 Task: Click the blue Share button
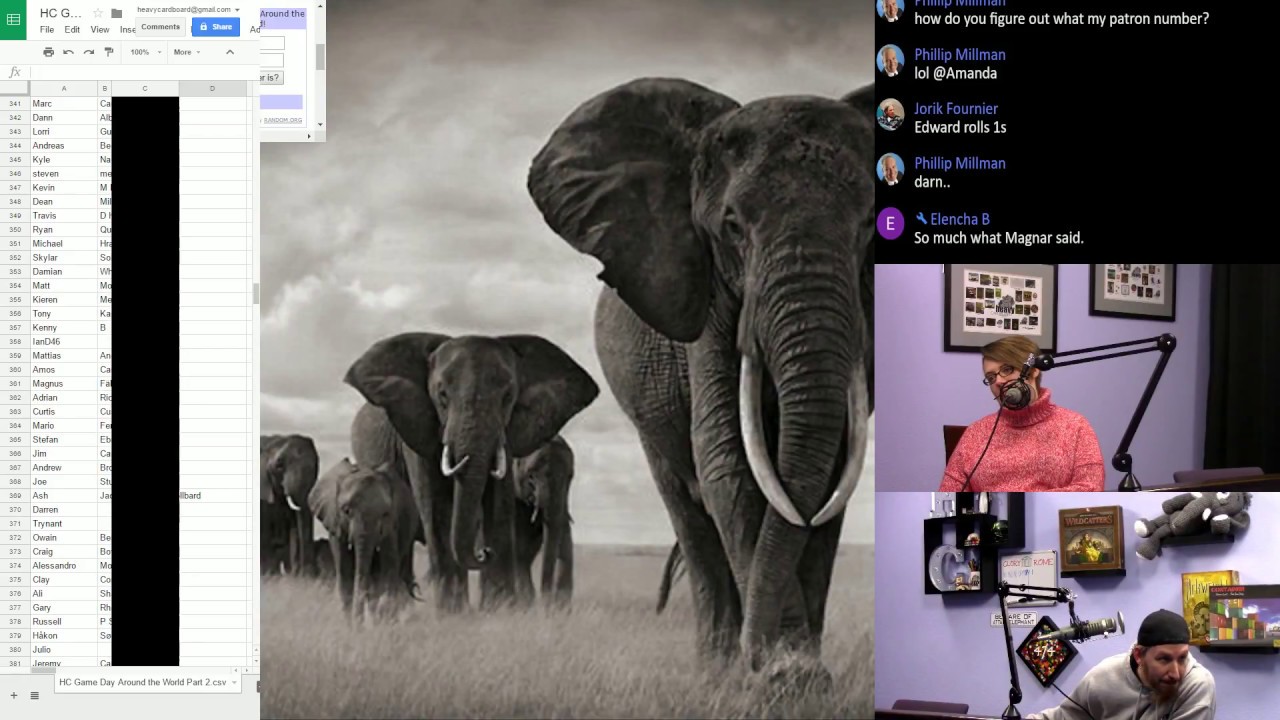tap(215, 27)
